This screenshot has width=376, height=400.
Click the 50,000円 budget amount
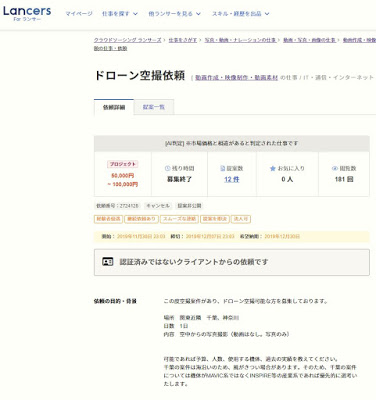[123, 176]
